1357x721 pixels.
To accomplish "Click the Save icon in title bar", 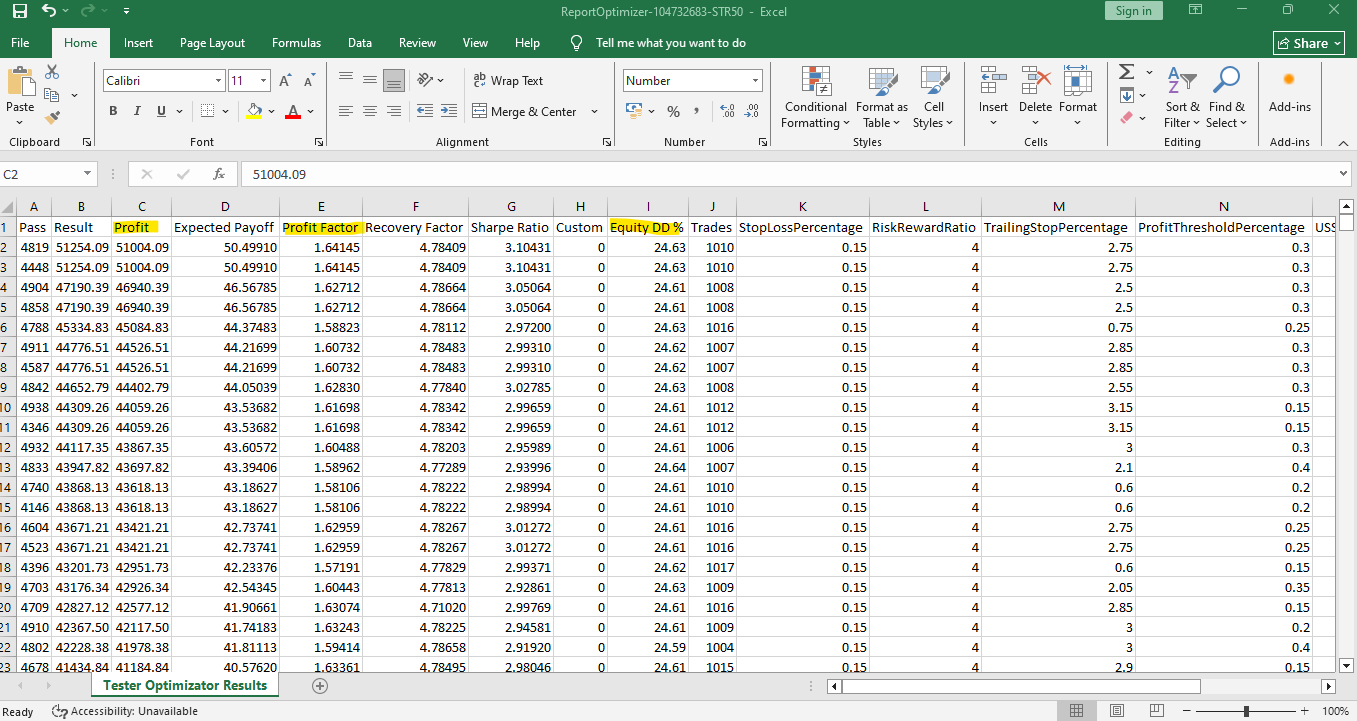I will 20,12.
